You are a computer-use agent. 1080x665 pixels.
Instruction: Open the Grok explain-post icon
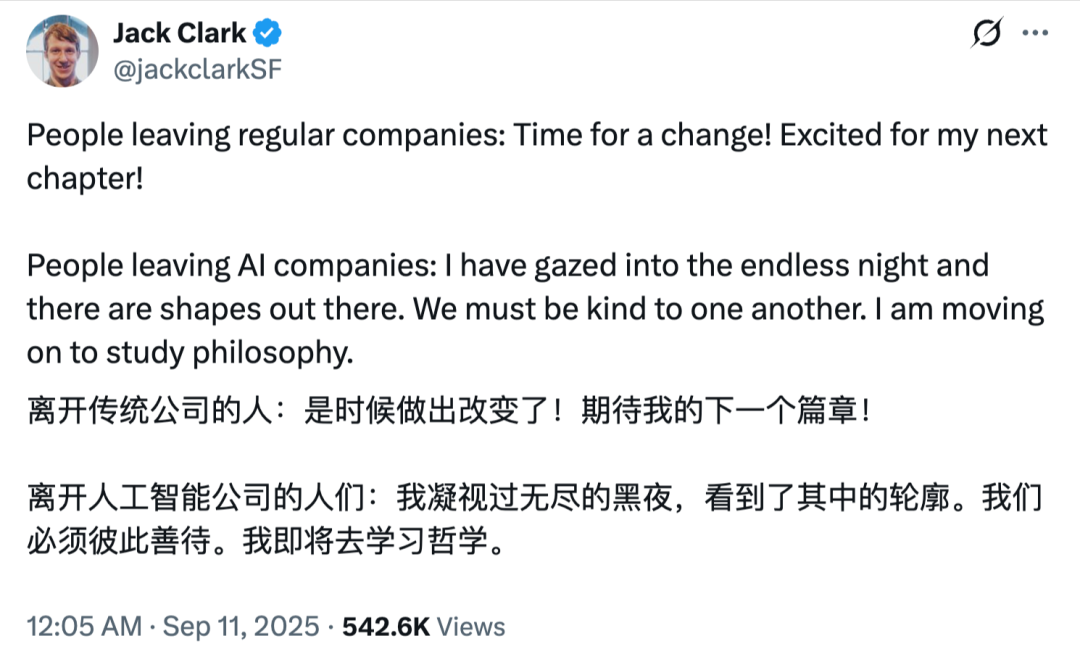(x=987, y=34)
